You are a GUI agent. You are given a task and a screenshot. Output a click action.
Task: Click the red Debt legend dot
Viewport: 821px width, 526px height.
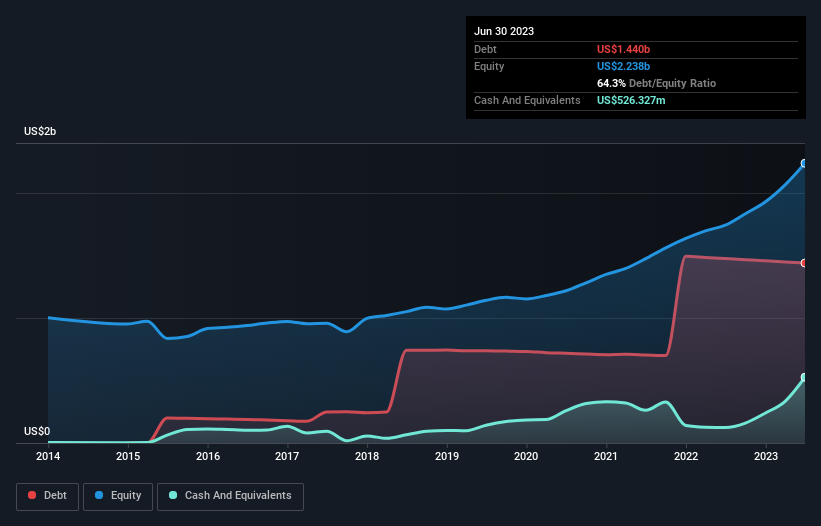(32, 495)
